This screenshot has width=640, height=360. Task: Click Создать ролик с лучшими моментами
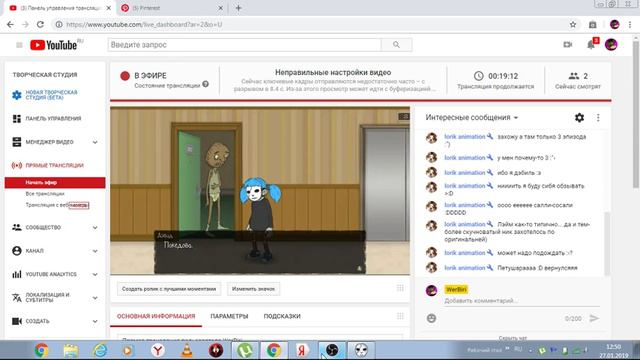tap(169, 289)
